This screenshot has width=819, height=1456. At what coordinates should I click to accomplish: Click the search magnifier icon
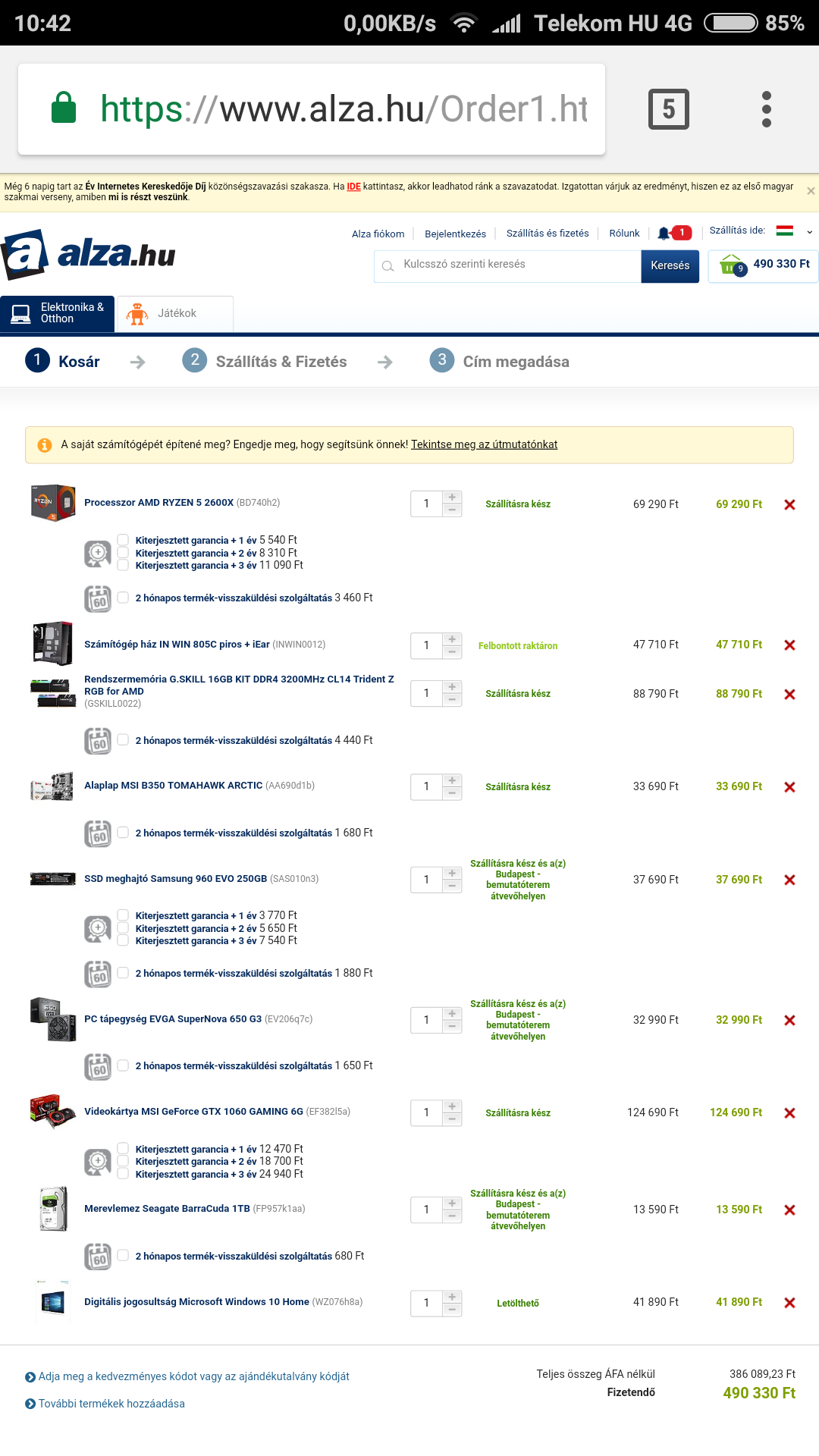click(388, 266)
